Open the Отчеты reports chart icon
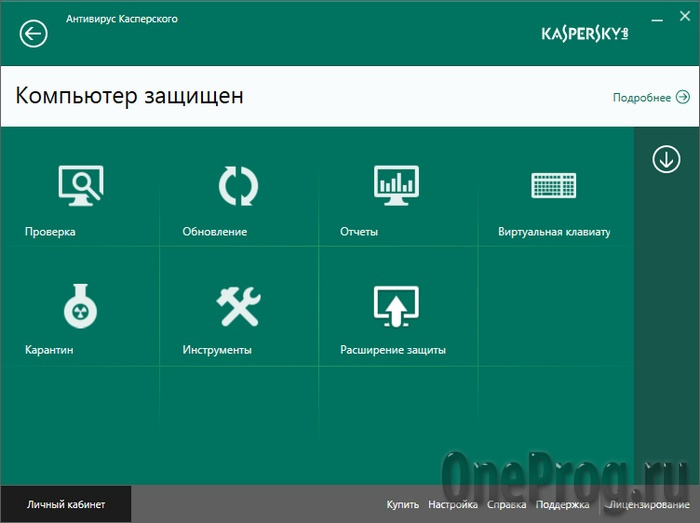The height and width of the screenshot is (523, 700). click(x=396, y=186)
